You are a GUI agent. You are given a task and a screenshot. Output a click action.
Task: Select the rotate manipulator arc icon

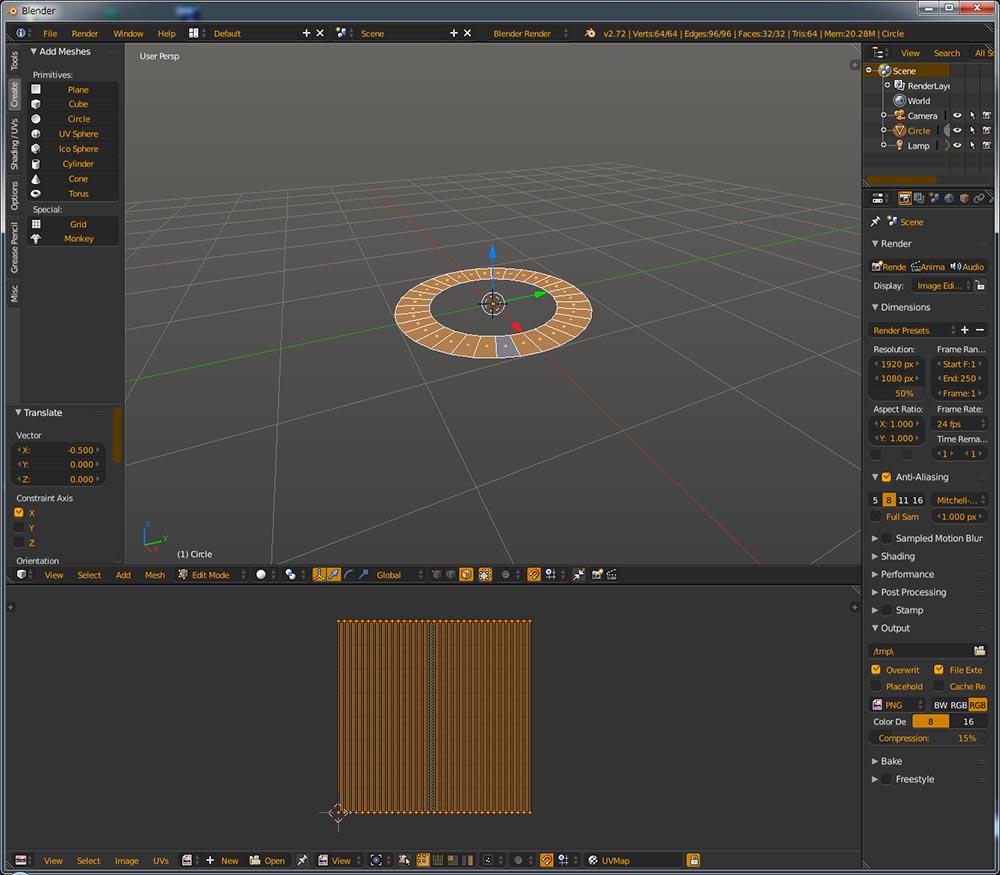click(348, 575)
